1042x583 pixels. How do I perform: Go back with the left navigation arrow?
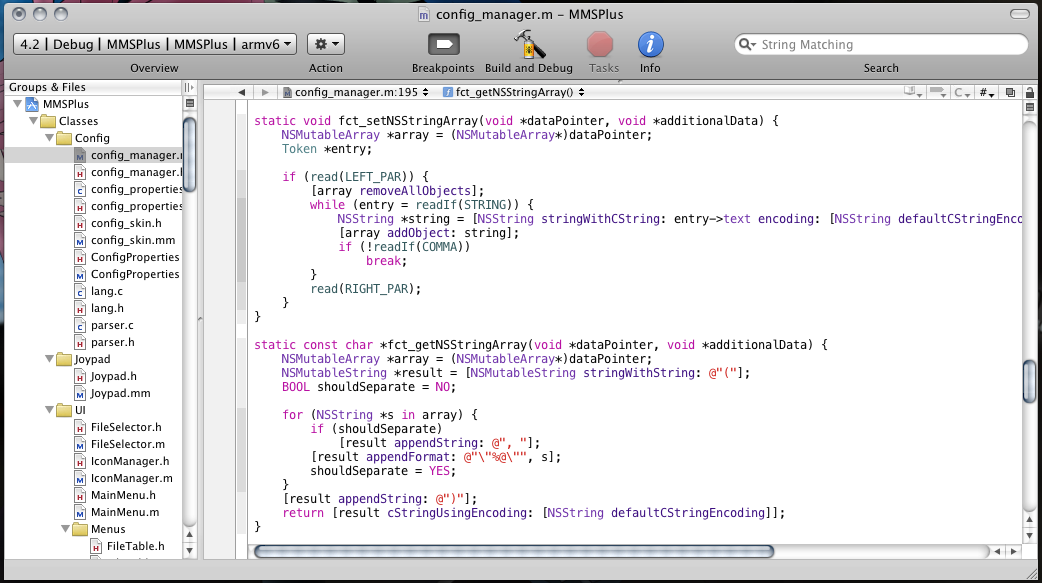(x=242, y=92)
